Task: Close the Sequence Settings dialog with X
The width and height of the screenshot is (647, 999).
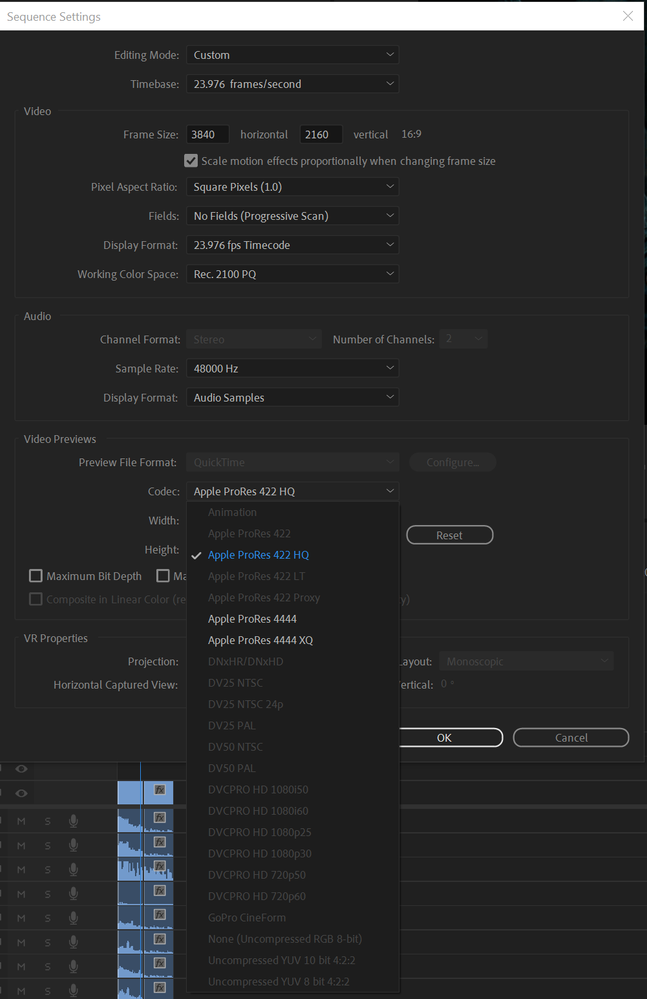Action: tap(628, 16)
